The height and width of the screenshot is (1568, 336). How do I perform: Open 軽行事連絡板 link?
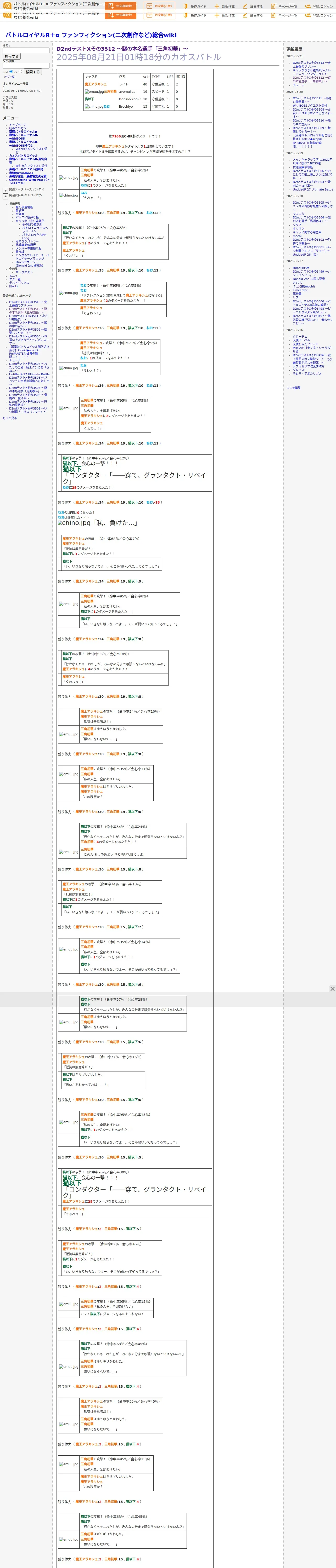click(24, 207)
